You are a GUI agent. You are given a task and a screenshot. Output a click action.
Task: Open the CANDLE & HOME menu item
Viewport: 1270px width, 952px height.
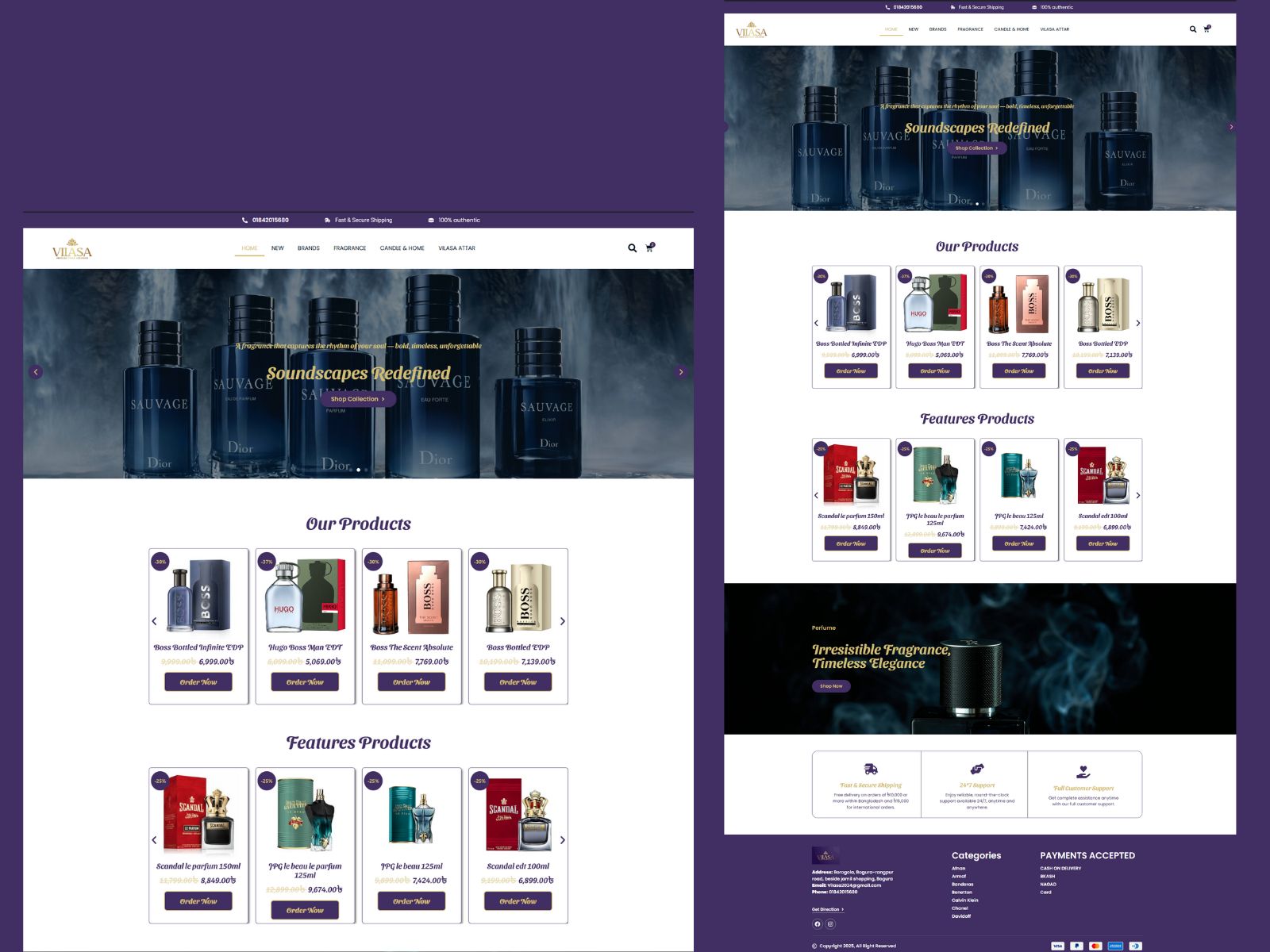point(402,248)
